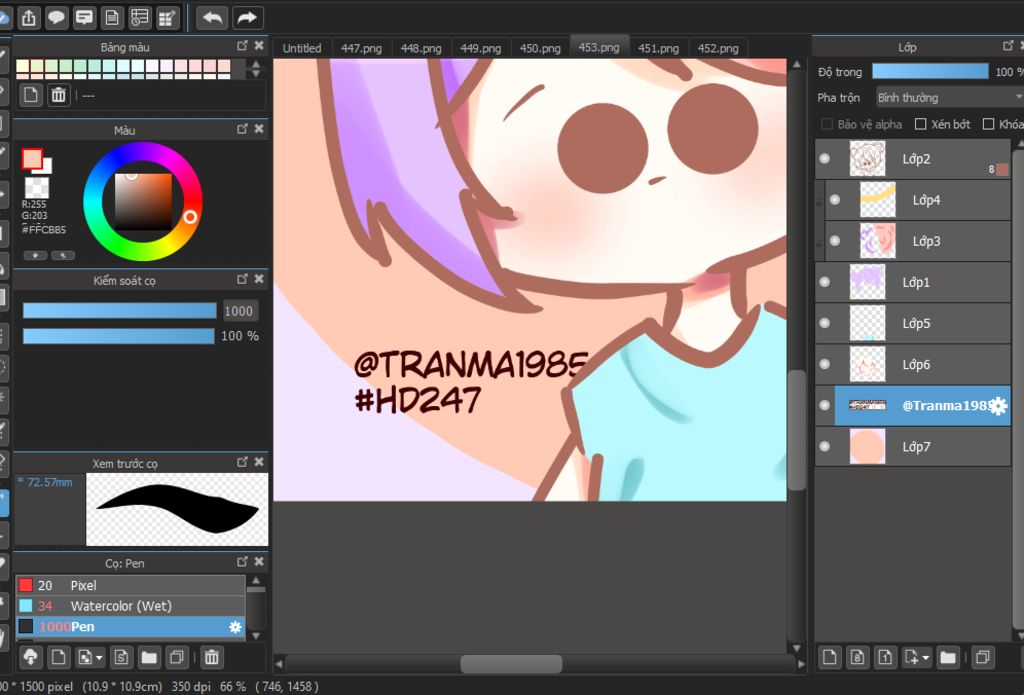Add a new brush with page icon

coord(58,656)
